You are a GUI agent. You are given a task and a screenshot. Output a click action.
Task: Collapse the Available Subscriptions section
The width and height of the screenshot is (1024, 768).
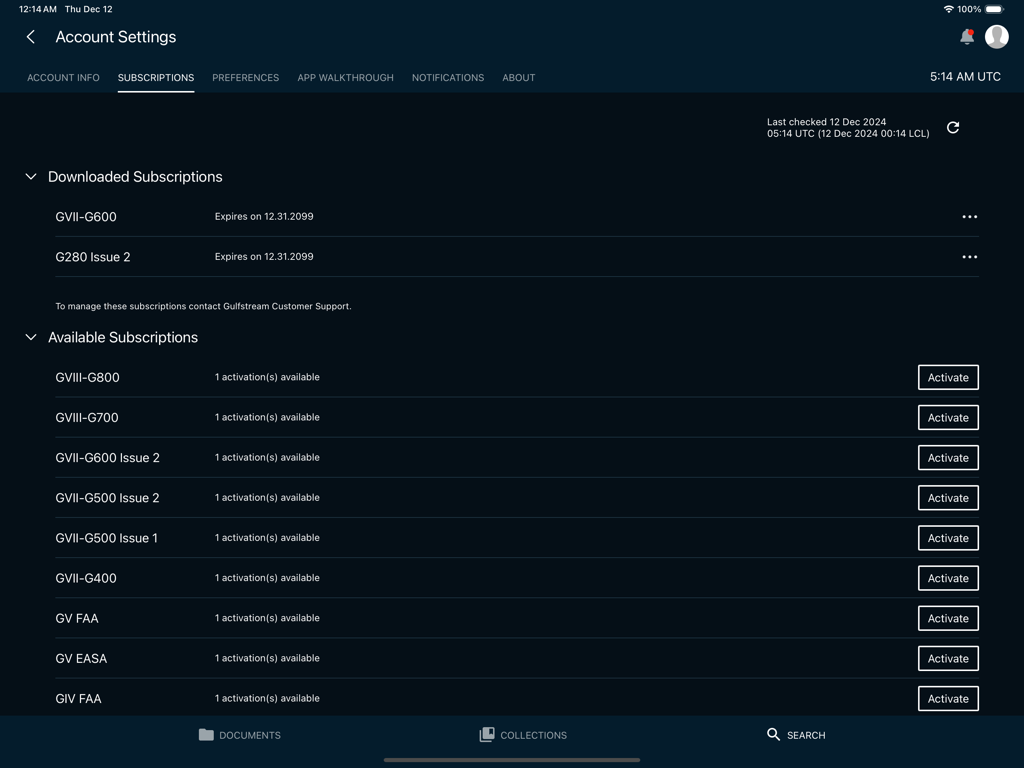(x=30, y=337)
